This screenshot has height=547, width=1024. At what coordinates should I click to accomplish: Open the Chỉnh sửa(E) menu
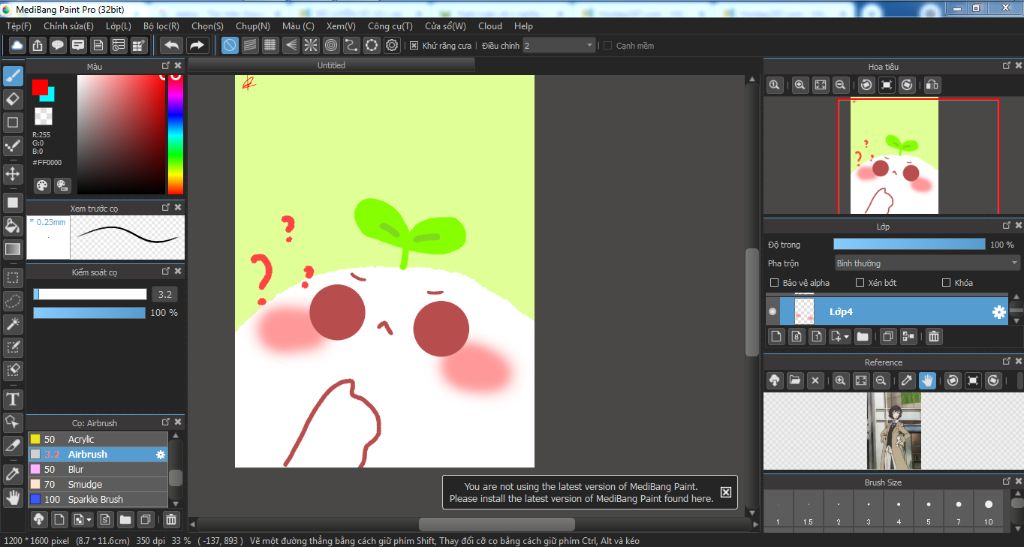point(69,26)
